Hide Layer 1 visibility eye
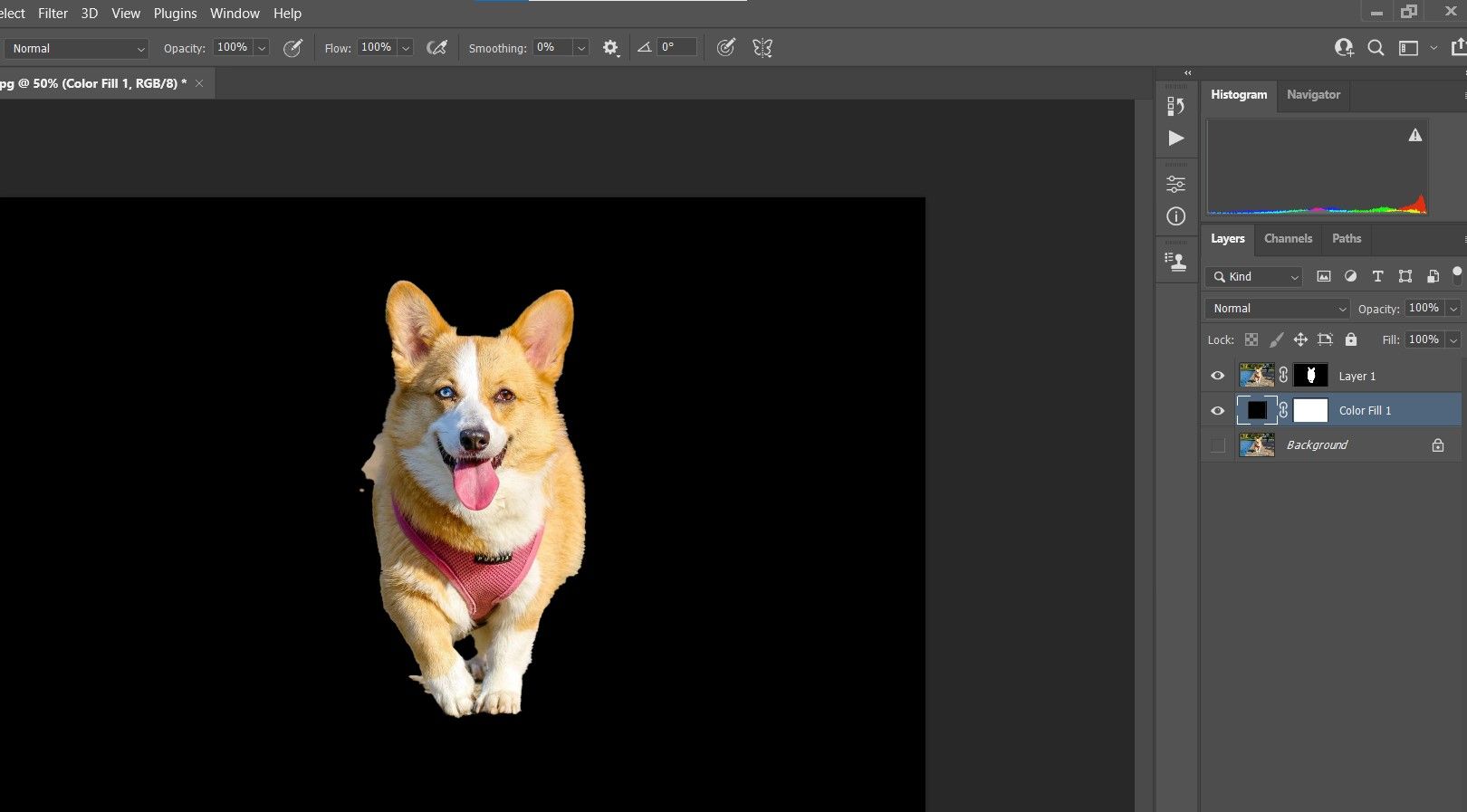 click(1218, 376)
